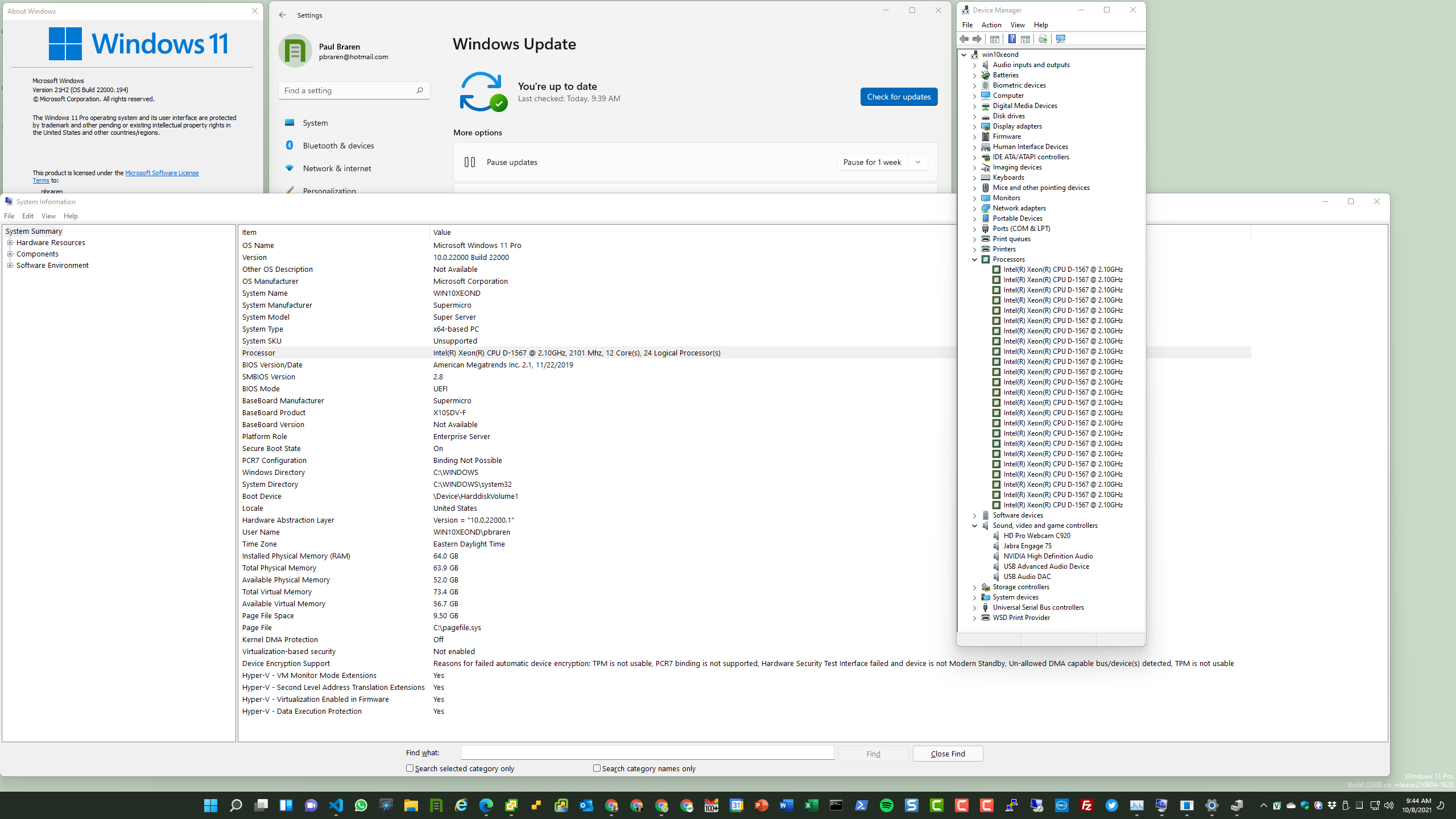Screen dimensions: 1456x819
Task: Click volume speaker icon in system tray
Action: [1389, 805]
